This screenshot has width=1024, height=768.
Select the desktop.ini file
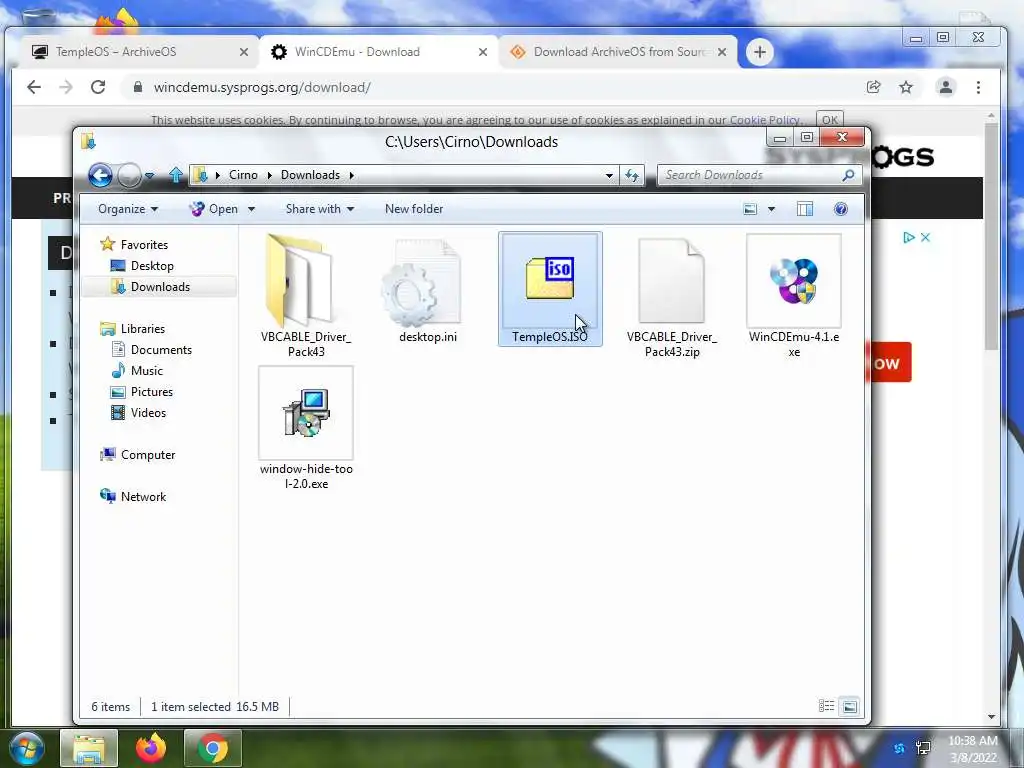428,291
